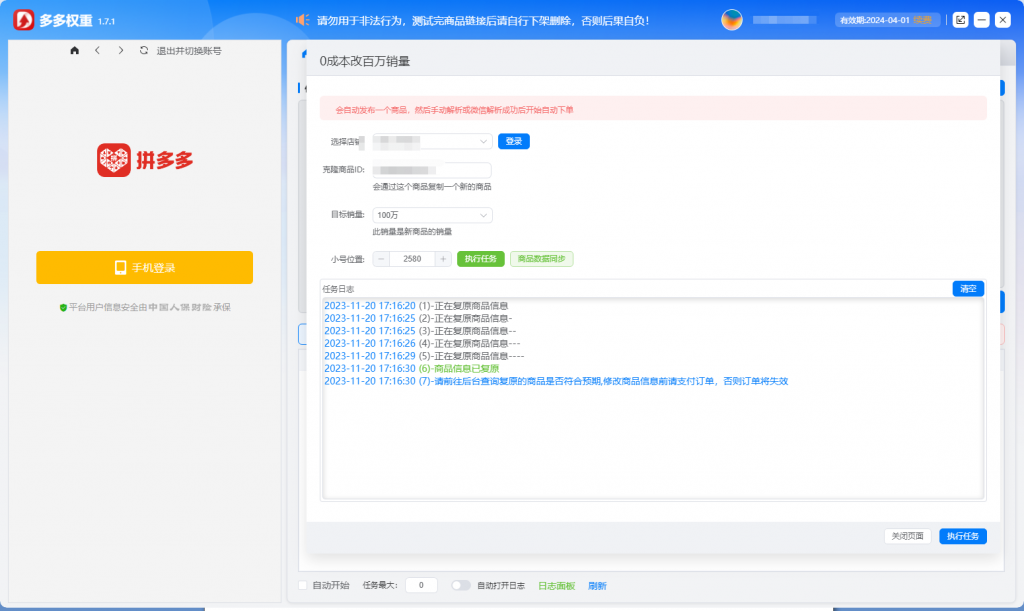1024x611 pixels.
Task: Open the user avatar in title bar
Action: click(x=731, y=20)
